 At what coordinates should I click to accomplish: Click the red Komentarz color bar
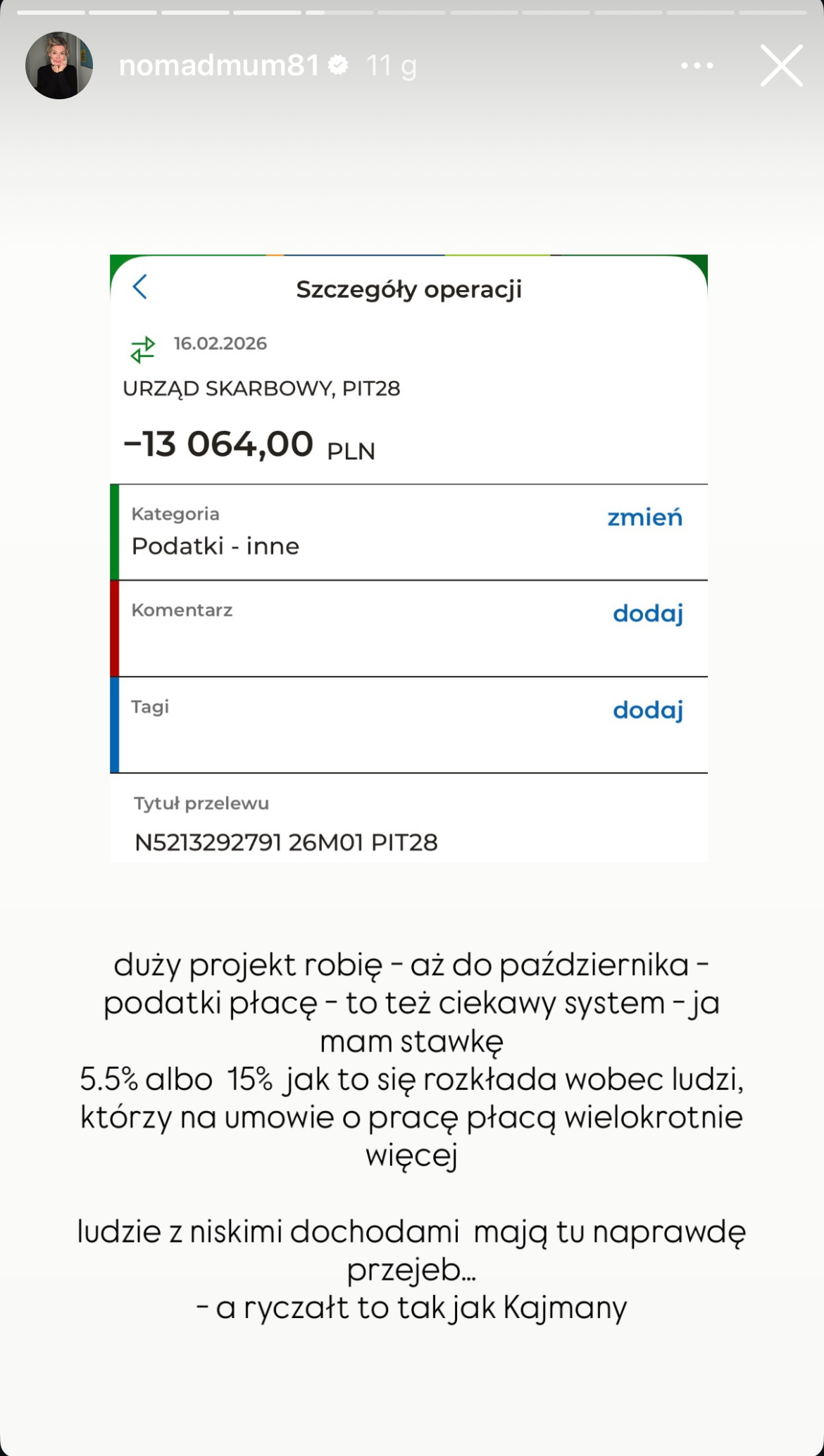click(x=115, y=629)
